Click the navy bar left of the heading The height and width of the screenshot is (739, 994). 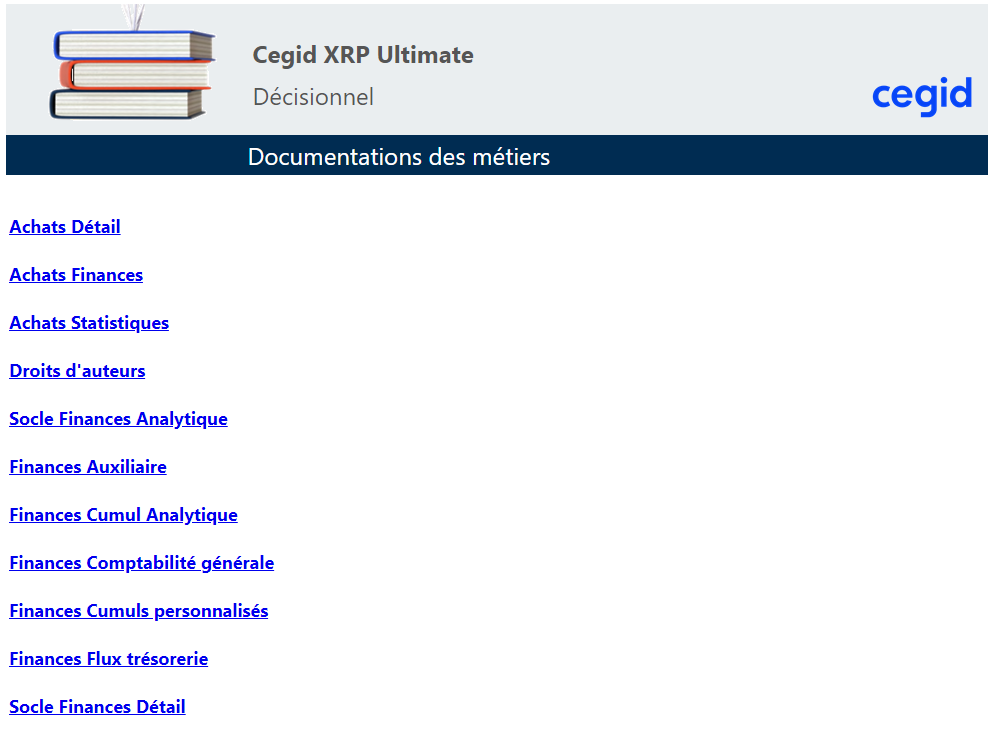point(120,156)
